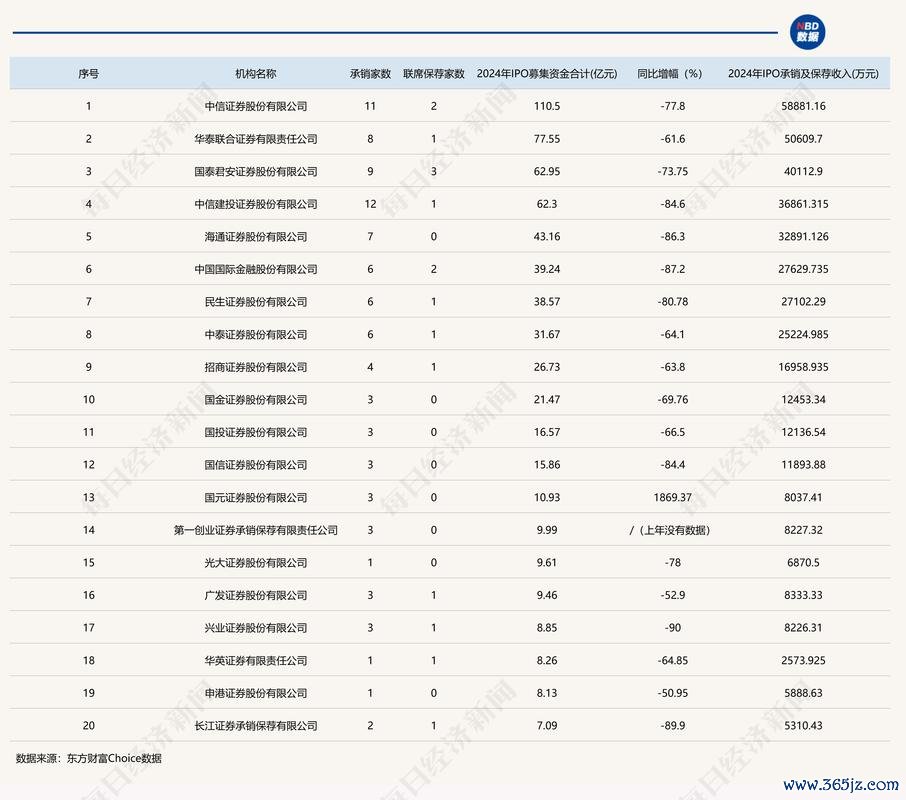Click the 同比增幅（%）column header
906x800 pixels.
point(670,74)
